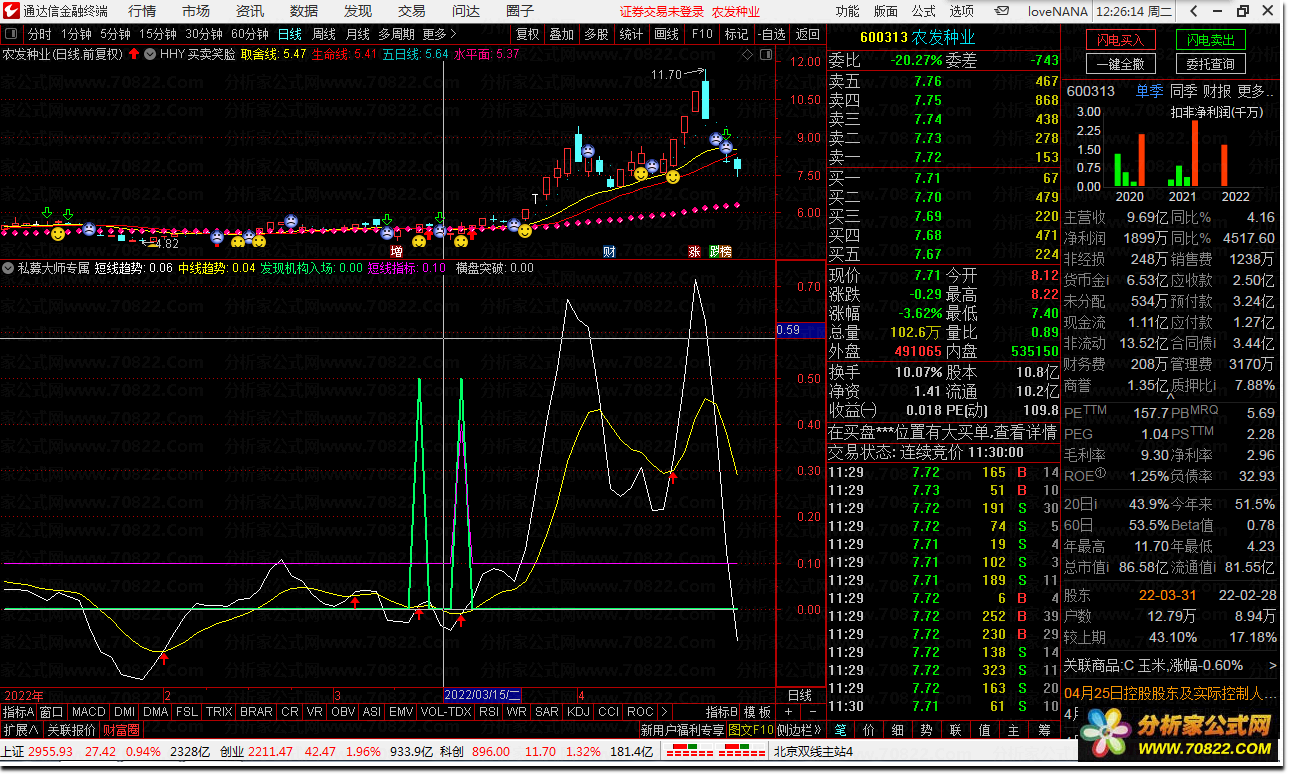
Task: Click -自选 to remove from watchlist
Action: click(x=772, y=33)
